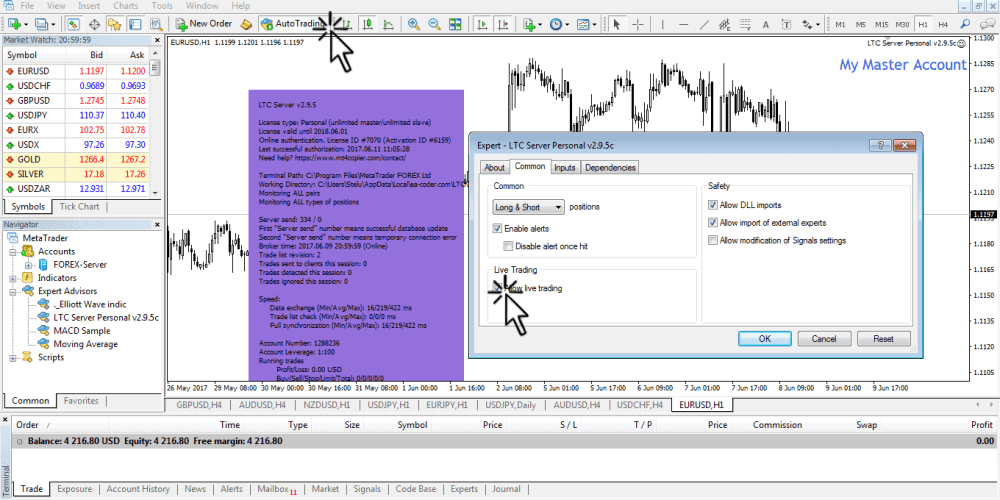Open the search magnifier icon
1000x500 pixels.
(x=966, y=24)
